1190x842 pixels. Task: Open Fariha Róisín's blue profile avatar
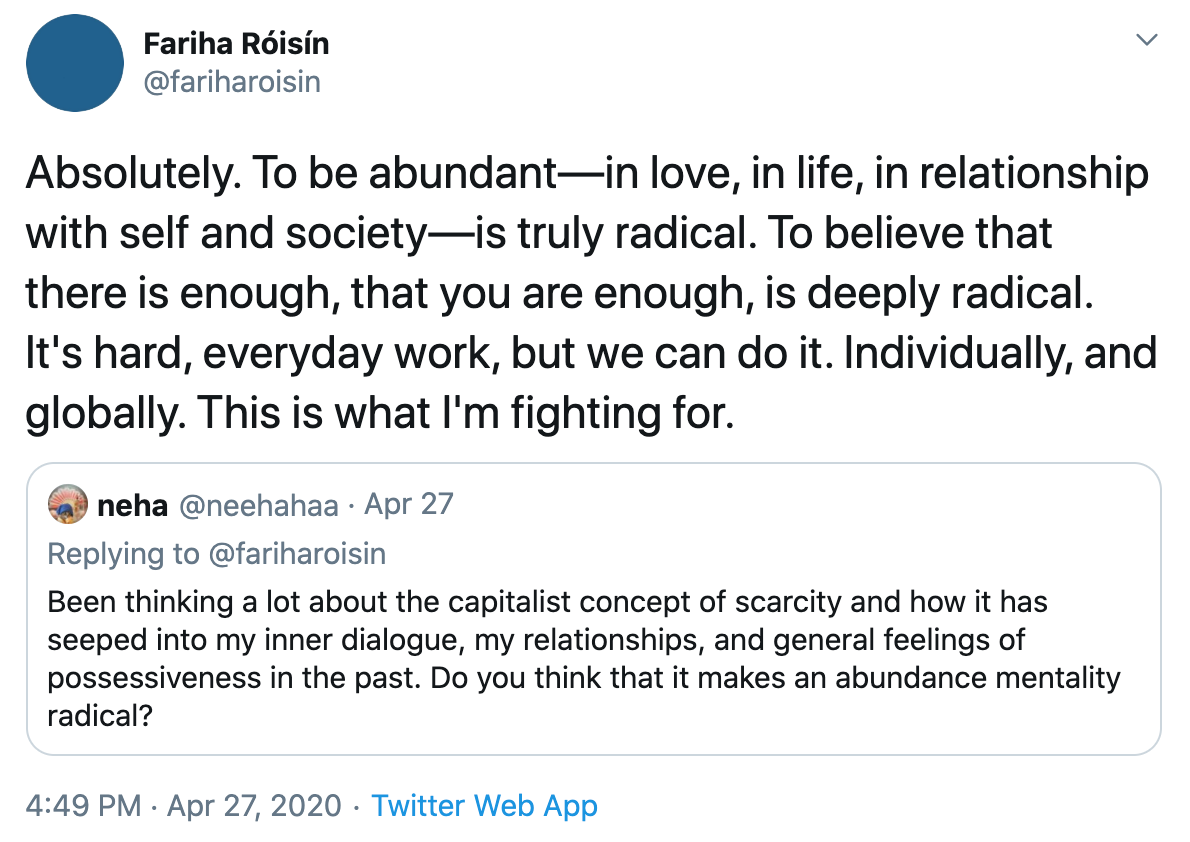click(74, 63)
